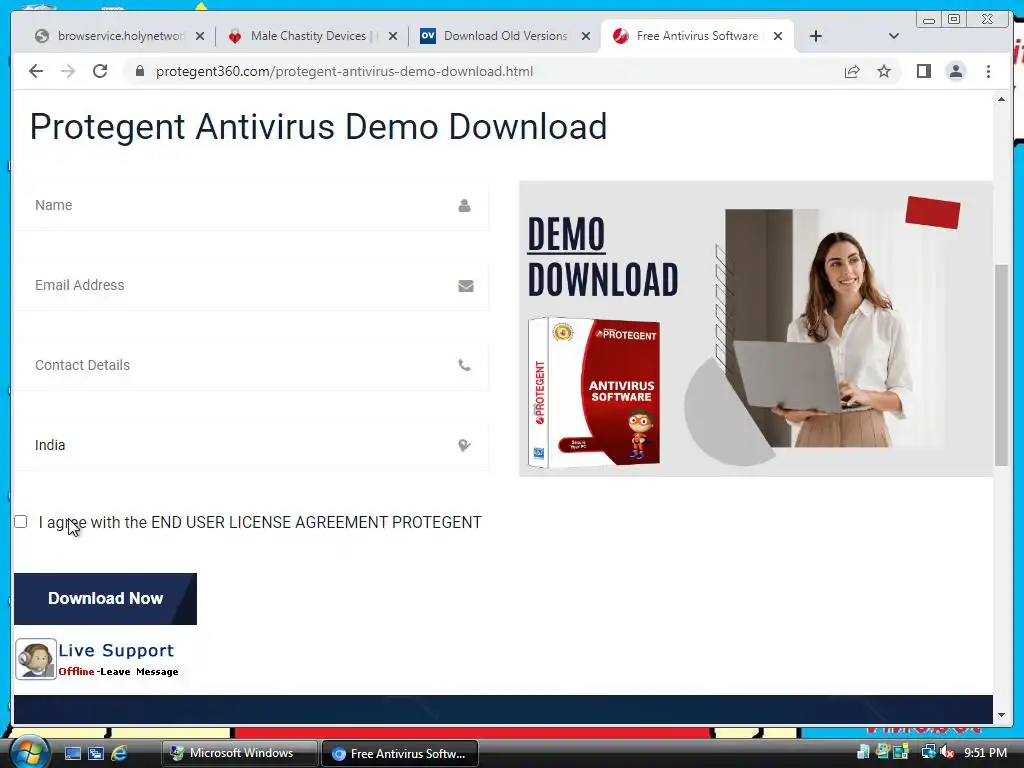Click the Live Support agent avatar
1024x768 pixels.
click(x=35, y=660)
